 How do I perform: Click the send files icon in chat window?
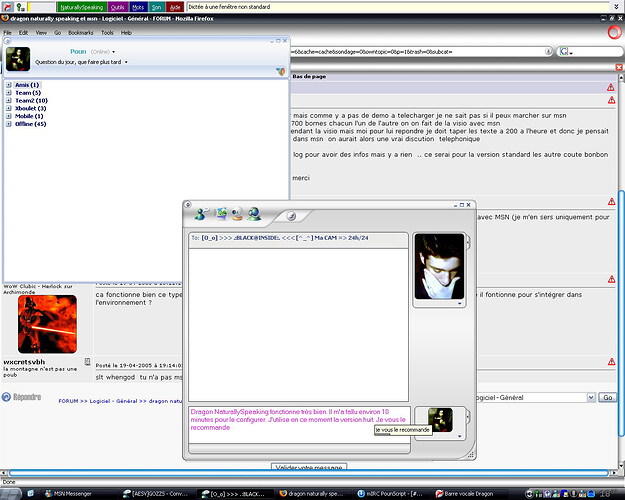(220, 213)
